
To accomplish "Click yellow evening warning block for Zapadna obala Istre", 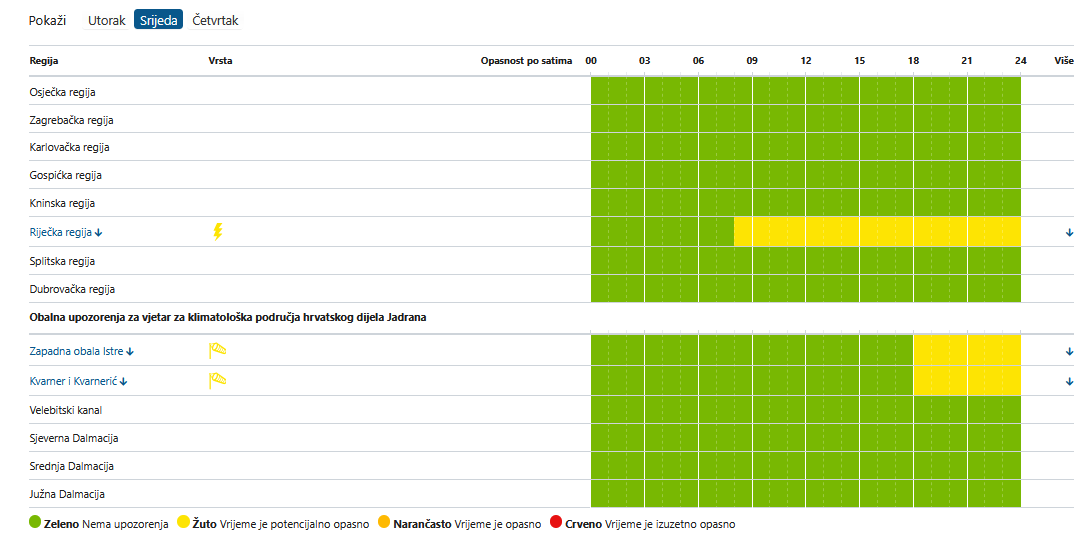I will (x=966, y=351).
